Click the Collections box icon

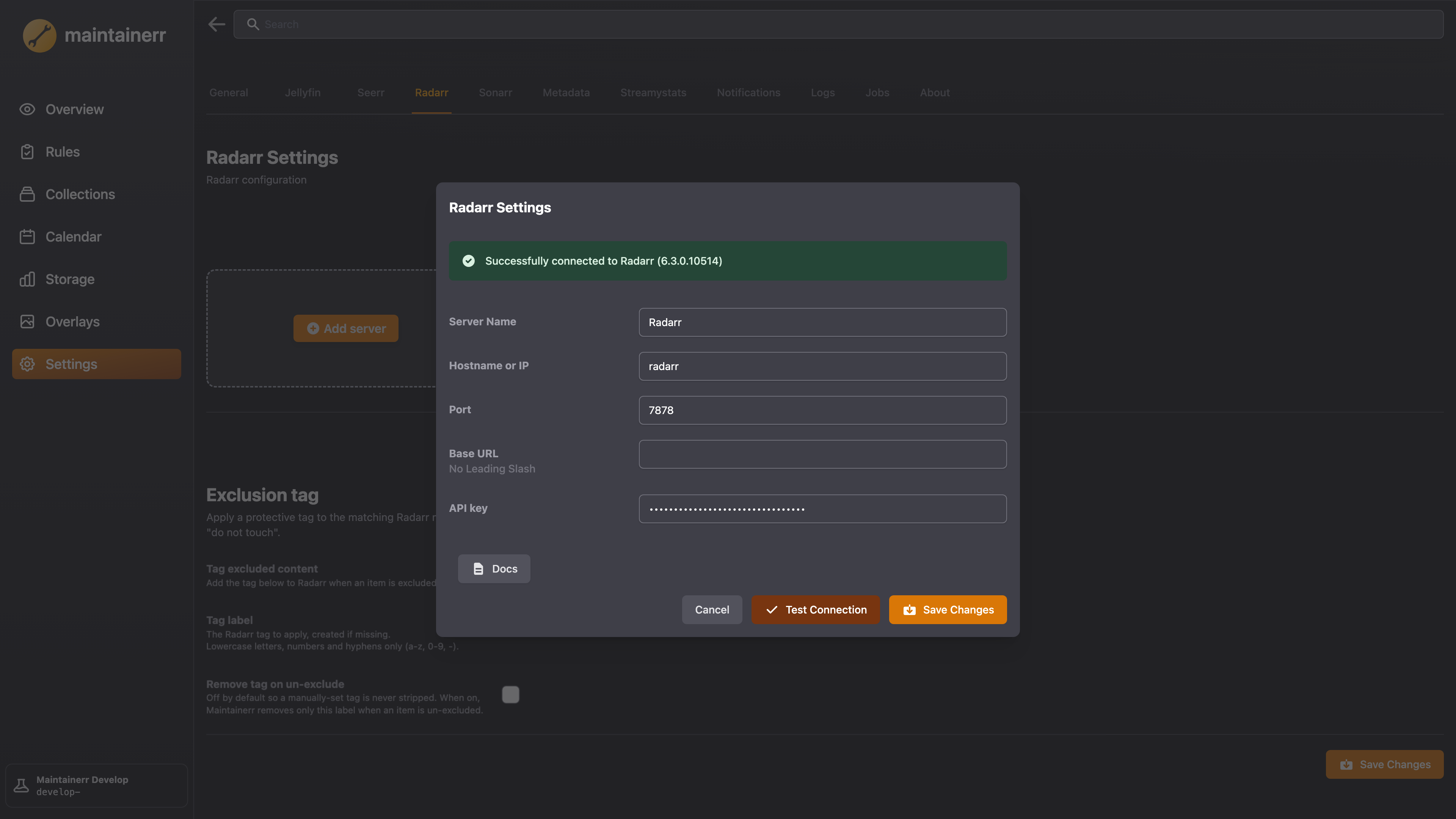[x=27, y=194]
